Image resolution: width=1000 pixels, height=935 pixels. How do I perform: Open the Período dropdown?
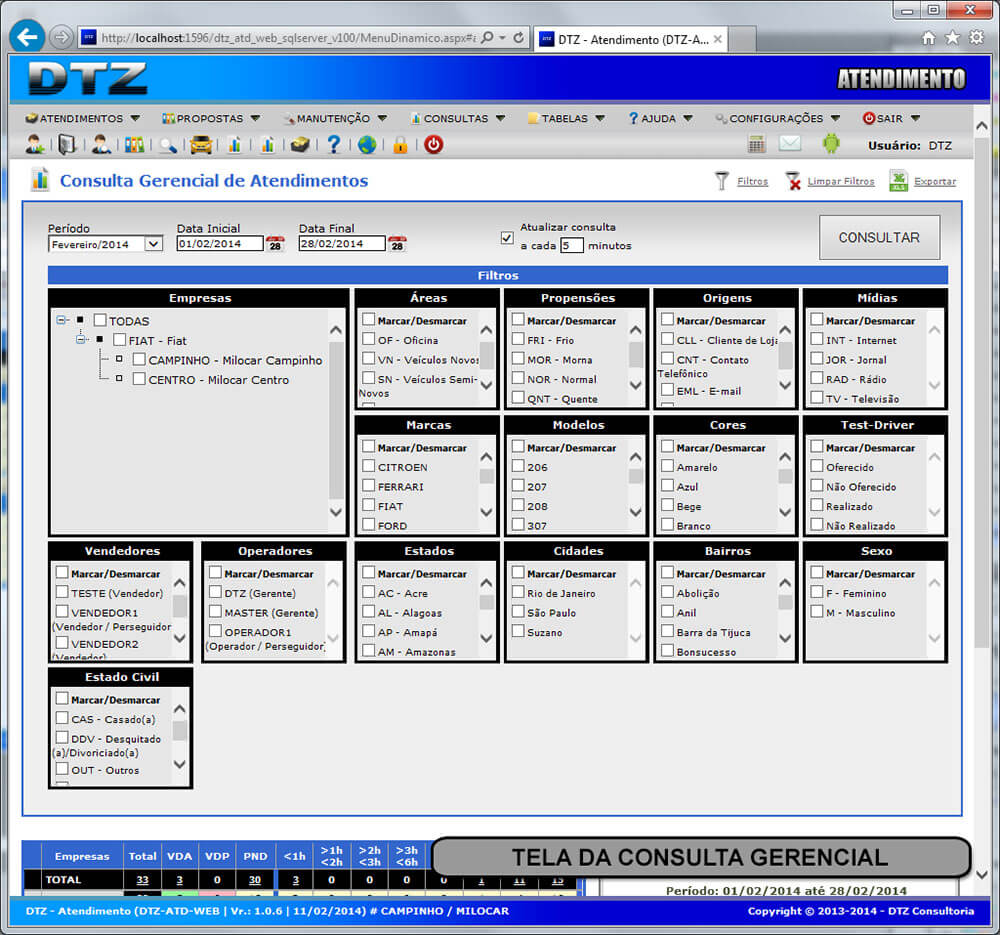point(105,244)
